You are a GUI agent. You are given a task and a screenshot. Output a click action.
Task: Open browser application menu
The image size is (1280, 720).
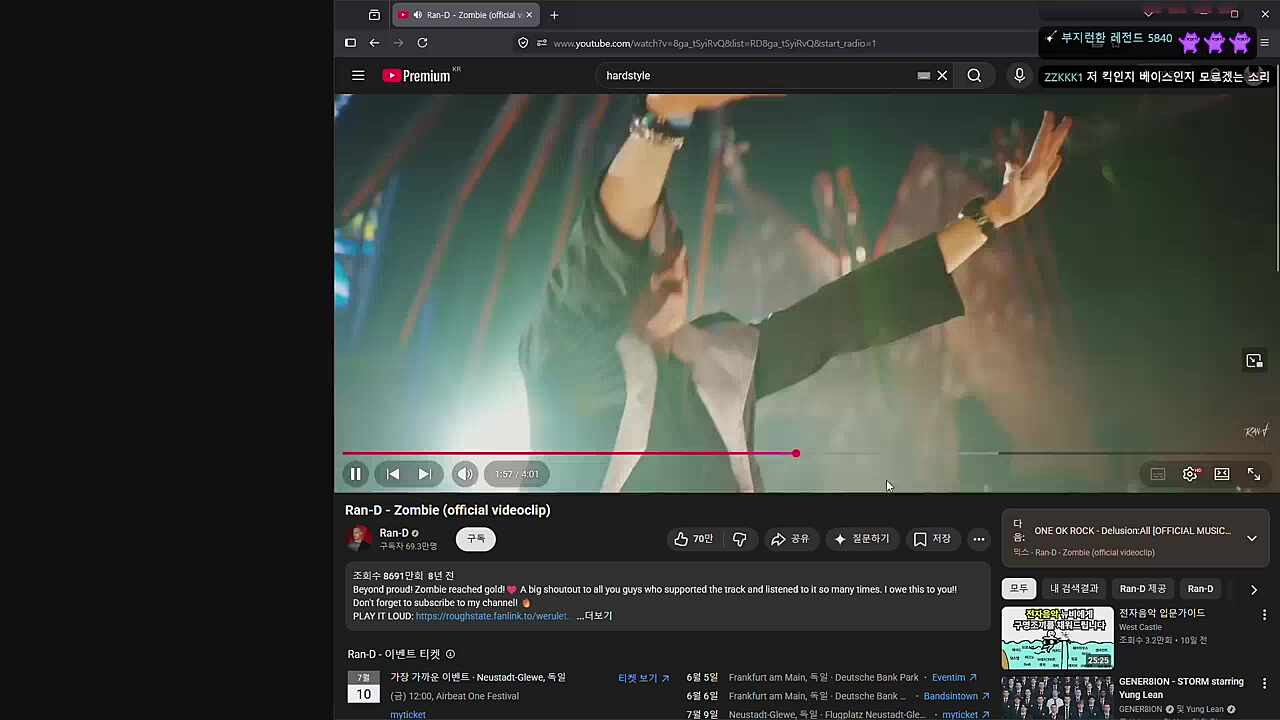point(1264,43)
